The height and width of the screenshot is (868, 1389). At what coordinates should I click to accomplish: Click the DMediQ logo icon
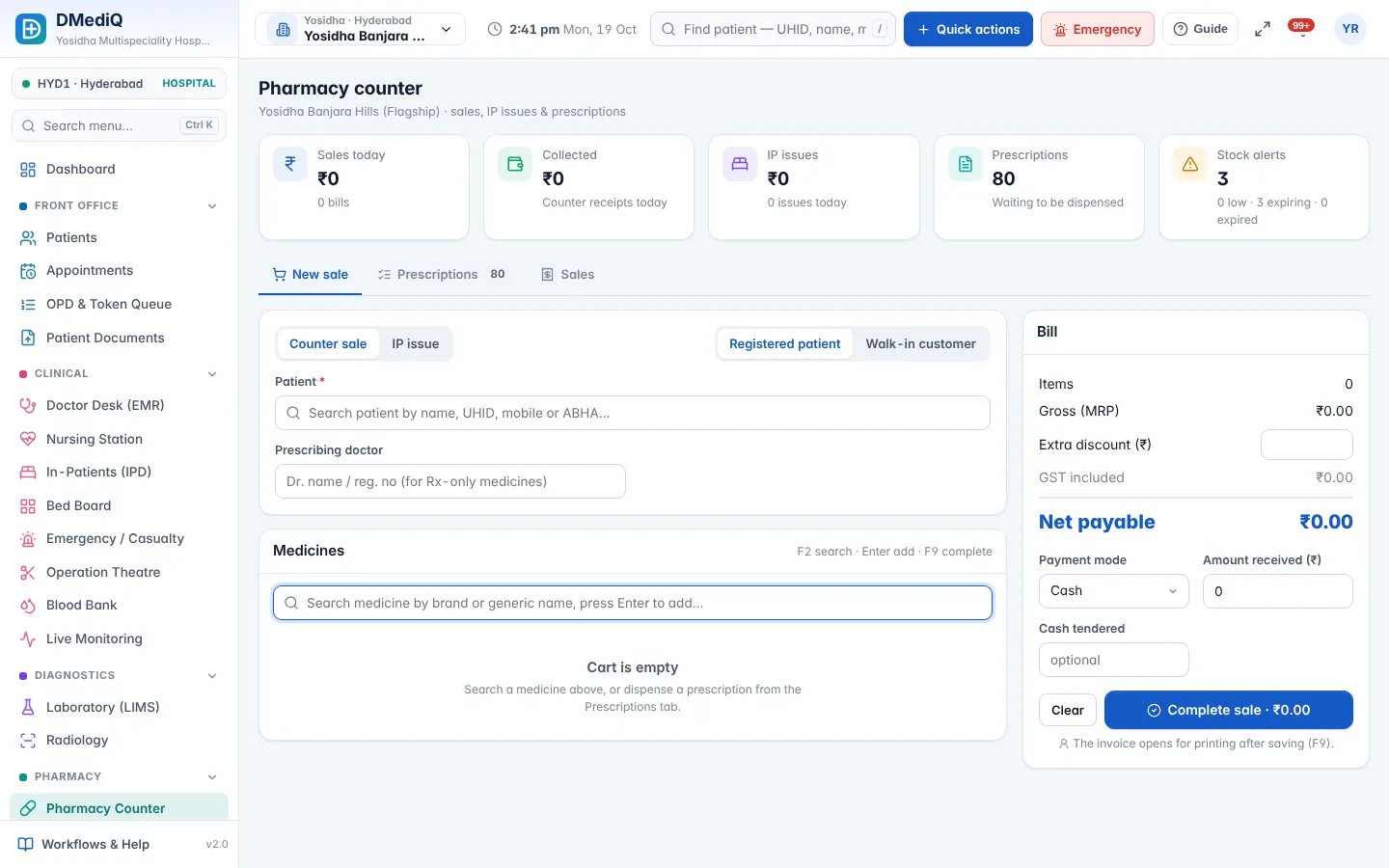click(31, 29)
